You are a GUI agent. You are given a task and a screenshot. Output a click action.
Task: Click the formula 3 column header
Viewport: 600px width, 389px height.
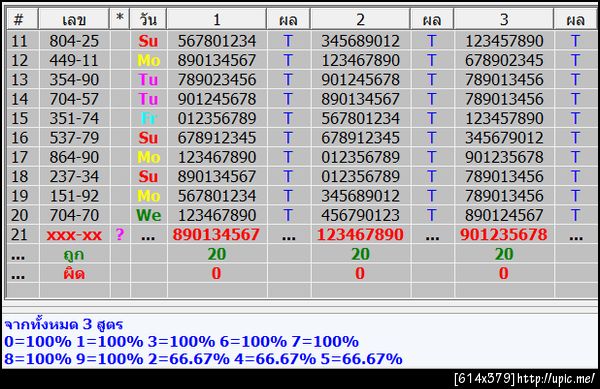point(504,19)
